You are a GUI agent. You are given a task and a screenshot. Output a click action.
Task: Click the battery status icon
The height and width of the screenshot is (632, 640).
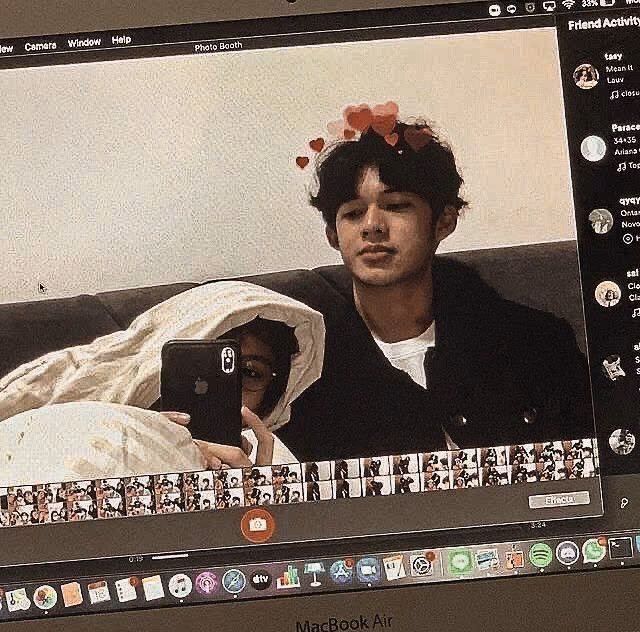[607, 2]
